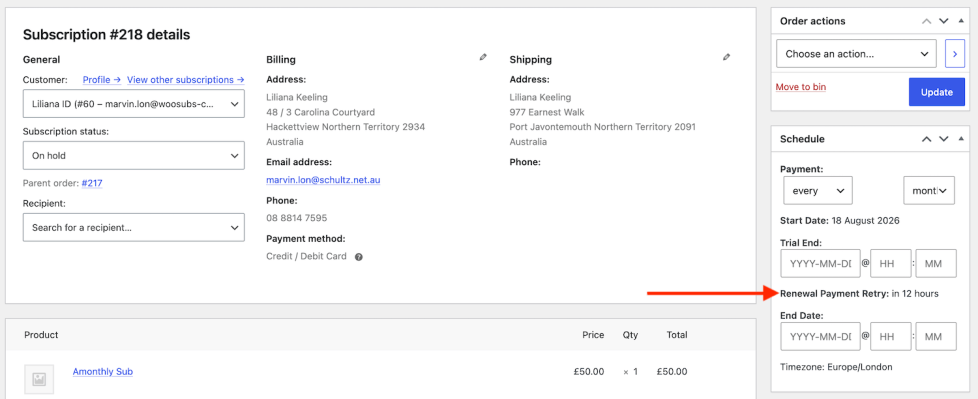
Task: Move Schedule panel up
Action: [926, 139]
